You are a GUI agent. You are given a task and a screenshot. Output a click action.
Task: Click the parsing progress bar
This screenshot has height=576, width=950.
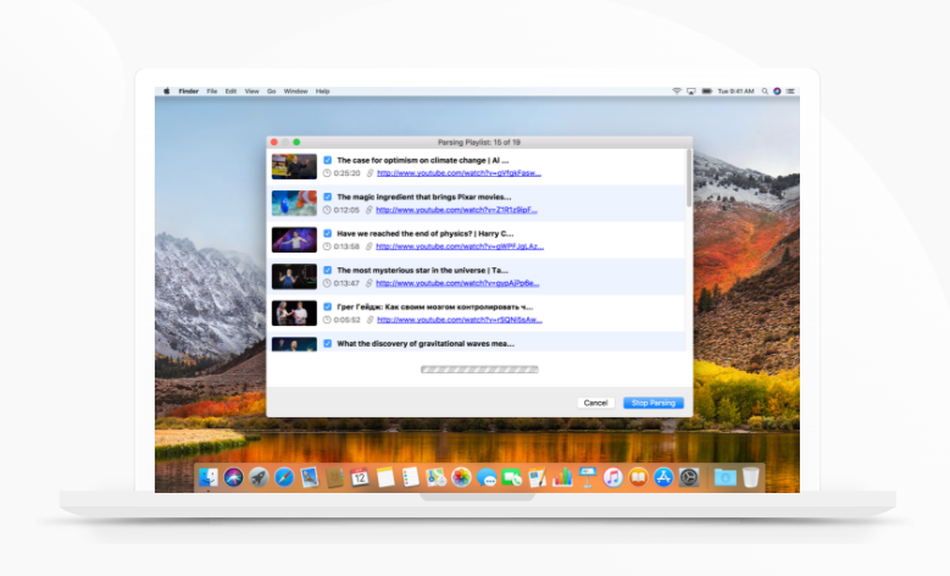(x=479, y=369)
